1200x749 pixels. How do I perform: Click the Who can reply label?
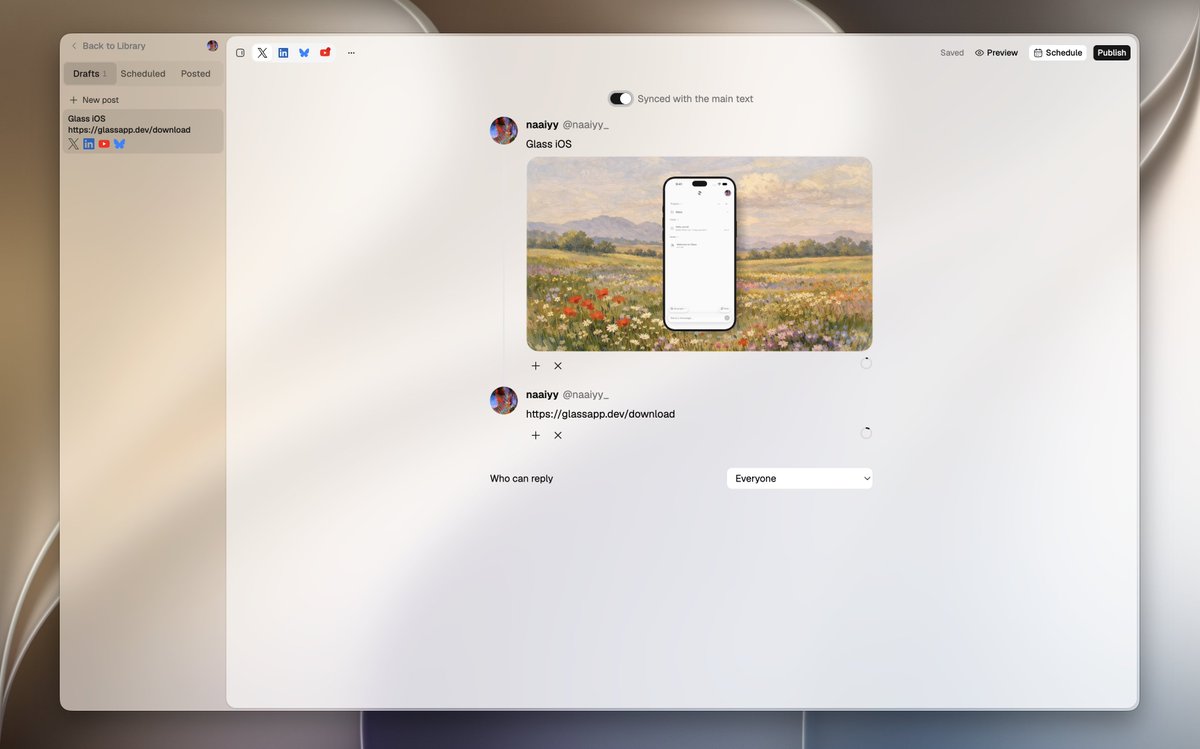click(x=521, y=479)
